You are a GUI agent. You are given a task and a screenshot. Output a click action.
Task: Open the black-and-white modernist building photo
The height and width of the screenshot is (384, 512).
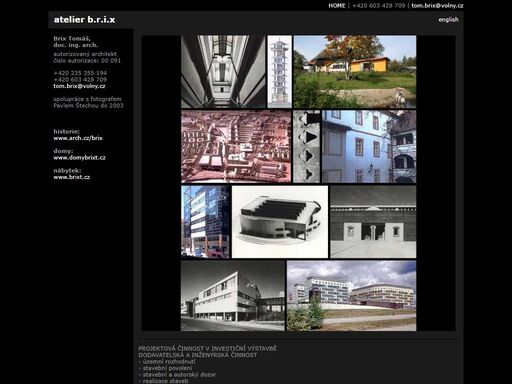tap(233, 296)
